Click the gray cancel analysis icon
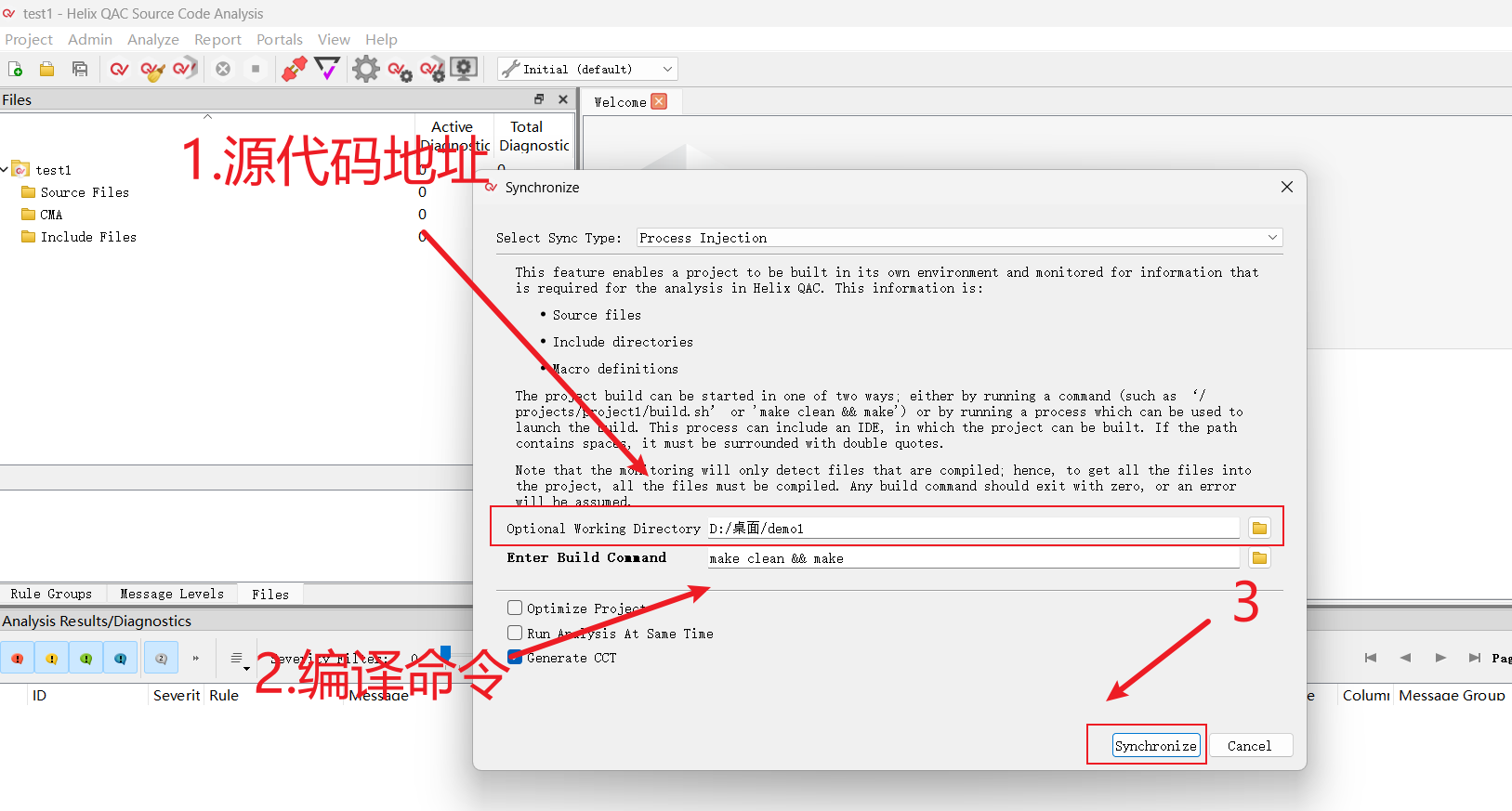The width and height of the screenshot is (1512, 811). click(x=223, y=69)
